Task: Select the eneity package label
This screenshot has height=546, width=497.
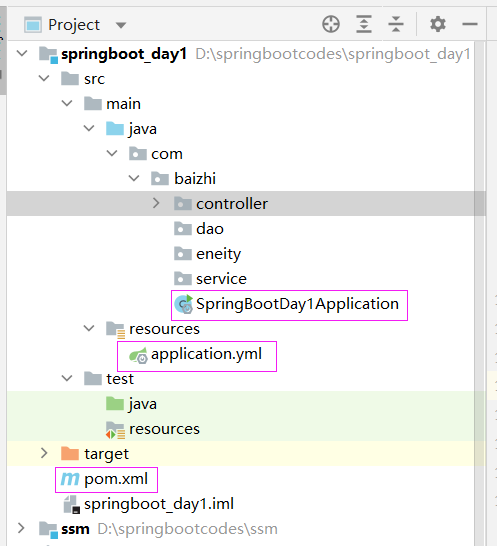Action: (x=218, y=255)
